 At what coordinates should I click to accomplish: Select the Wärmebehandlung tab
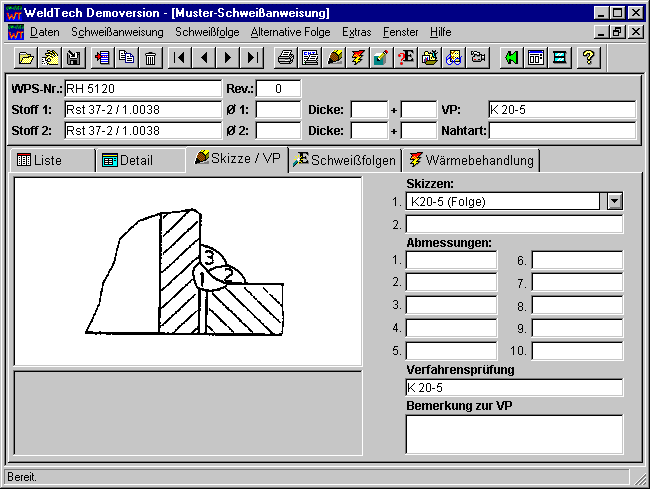click(x=471, y=160)
